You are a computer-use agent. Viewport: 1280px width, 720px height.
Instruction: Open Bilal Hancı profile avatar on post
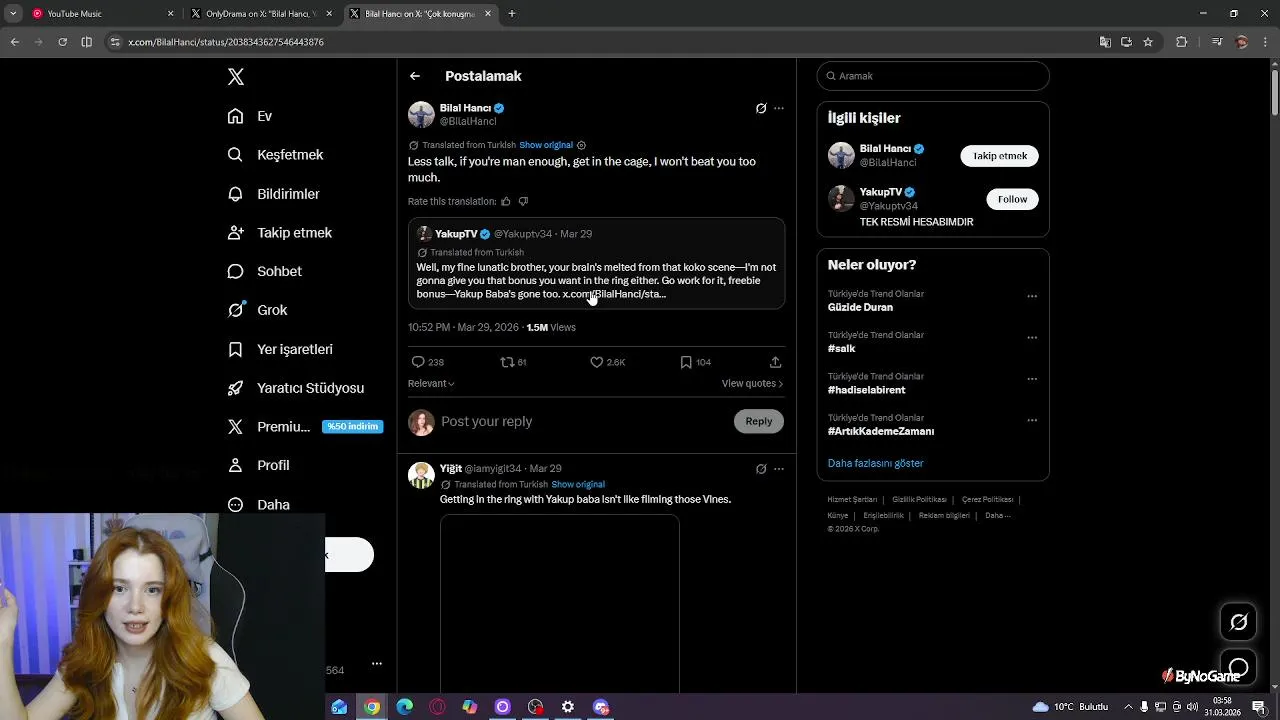tap(421, 114)
